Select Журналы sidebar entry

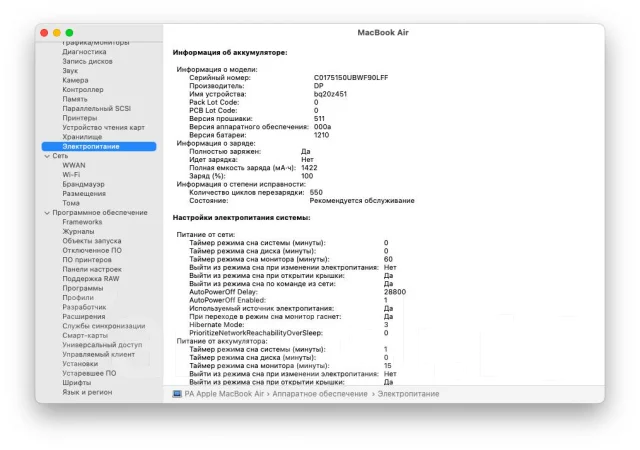point(78,231)
